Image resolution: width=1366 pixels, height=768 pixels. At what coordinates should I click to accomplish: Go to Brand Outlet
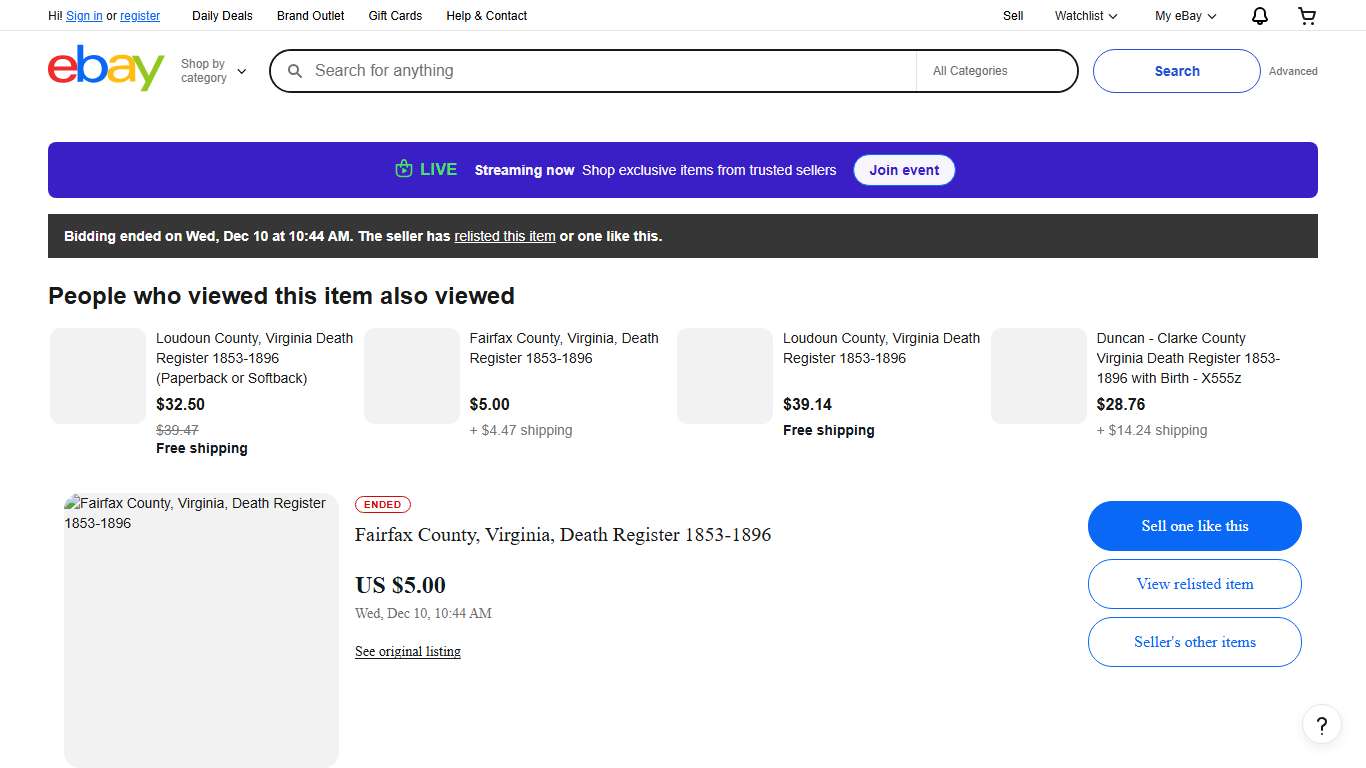[x=310, y=16]
